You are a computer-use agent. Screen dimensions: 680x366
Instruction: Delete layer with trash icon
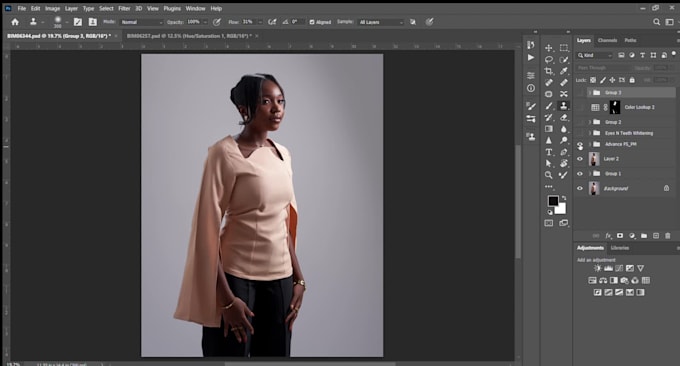click(668, 235)
